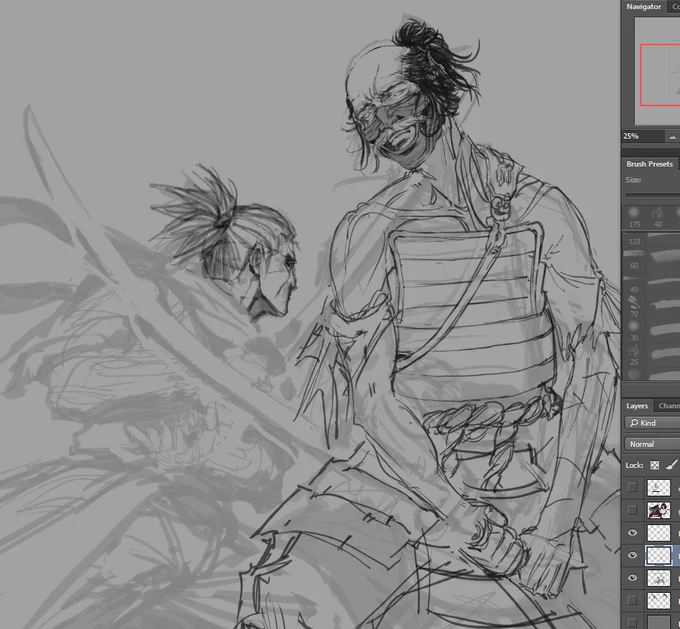Click the red view box in Navigator preview
Image resolution: width=680 pixels, height=629 pixels.
(660, 75)
